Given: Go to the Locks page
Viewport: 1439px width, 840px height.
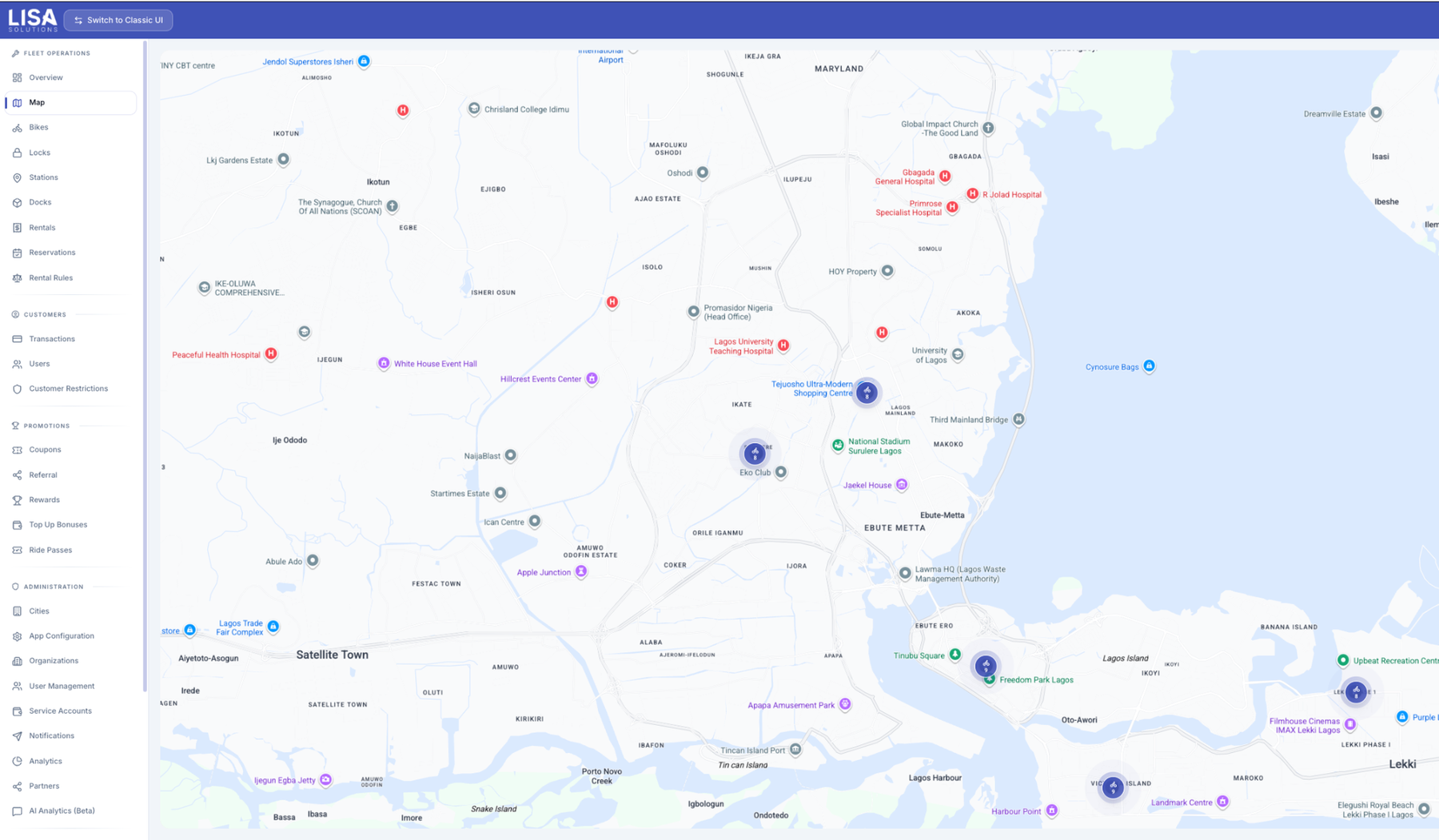Looking at the screenshot, I should click(70, 153).
